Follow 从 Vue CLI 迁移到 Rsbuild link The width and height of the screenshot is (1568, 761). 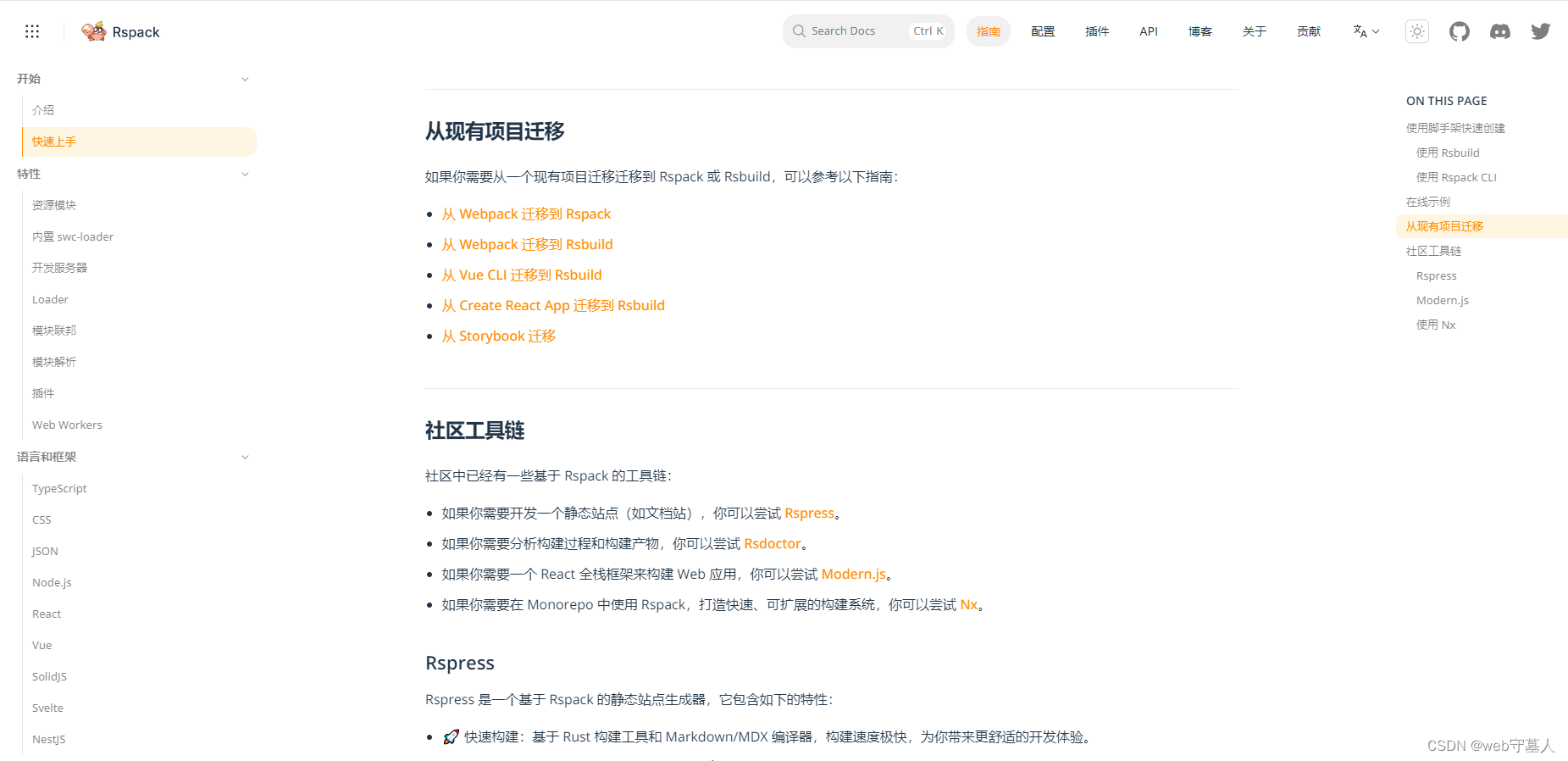pos(522,275)
